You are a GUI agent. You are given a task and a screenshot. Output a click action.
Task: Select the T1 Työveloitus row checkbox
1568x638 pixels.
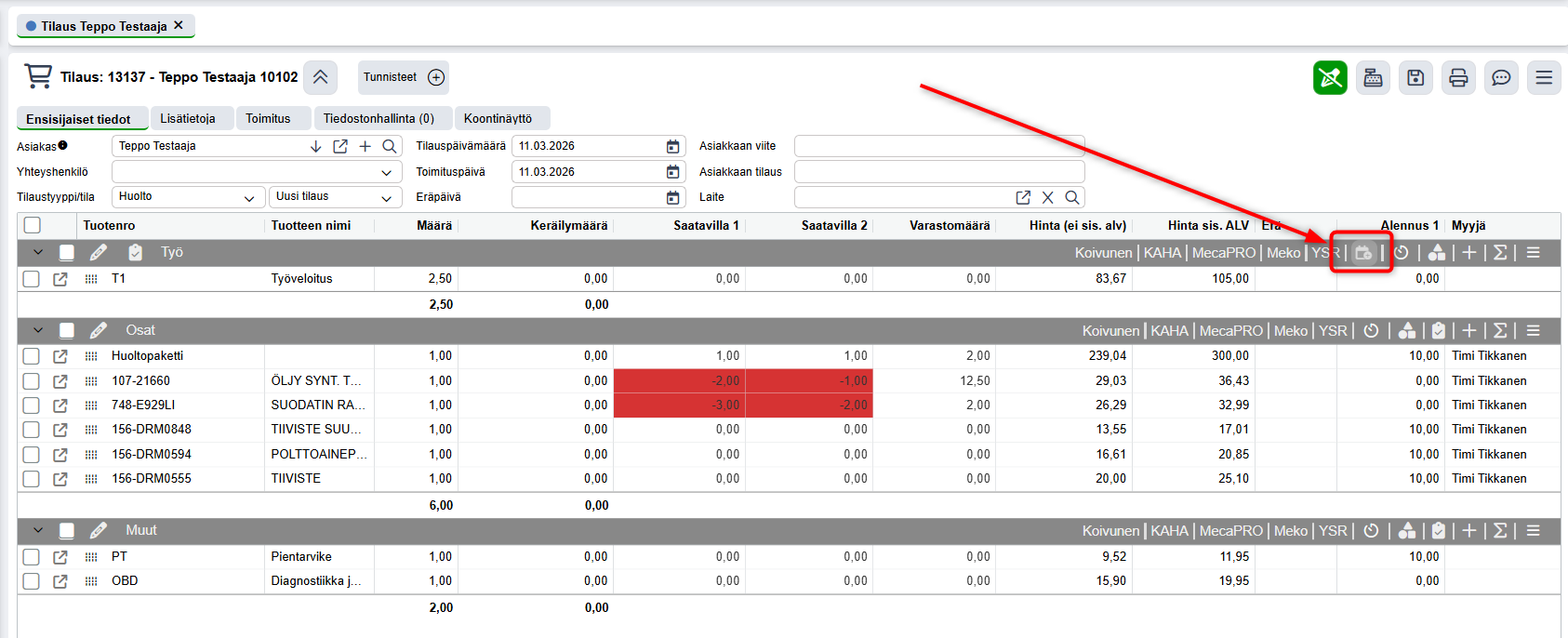(32, 279)
